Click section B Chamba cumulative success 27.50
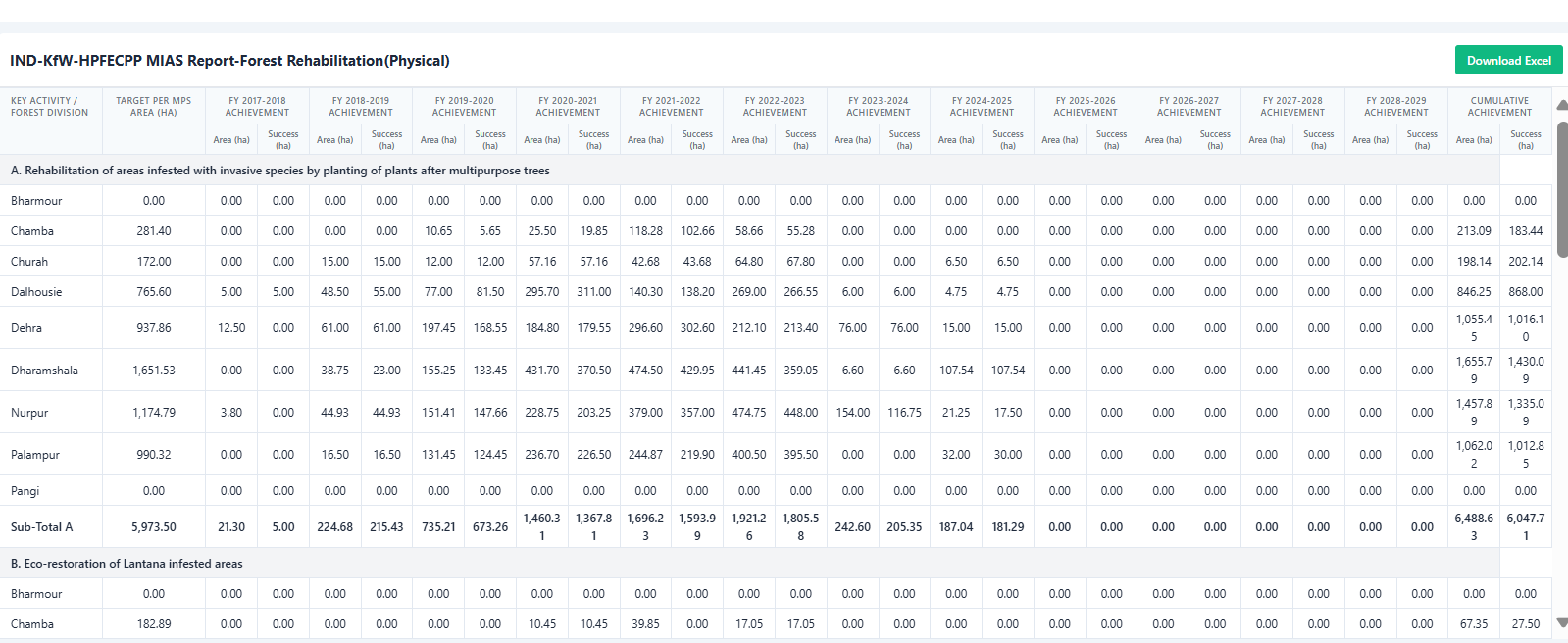Screen dimensions: 1568x643 click(x=1526, y=624)
